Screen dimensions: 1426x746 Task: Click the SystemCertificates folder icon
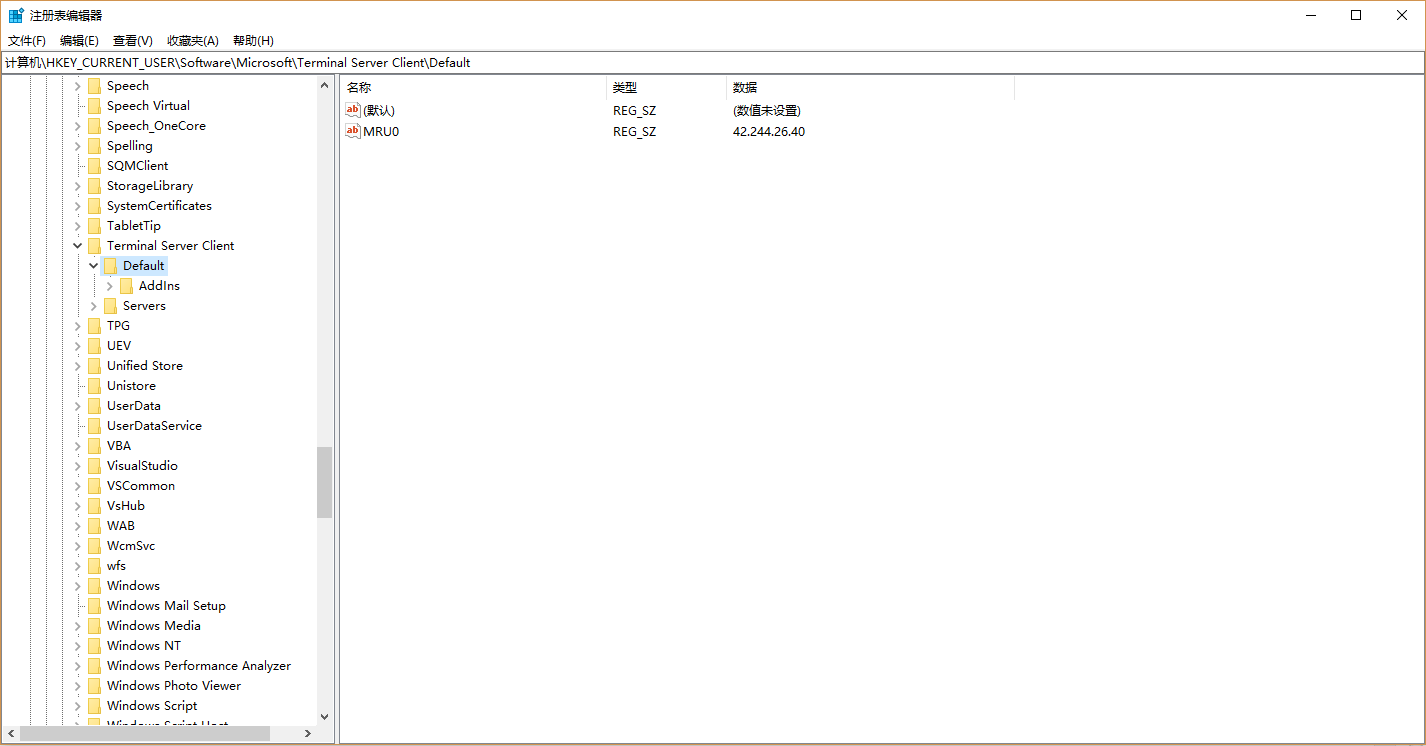94,206
